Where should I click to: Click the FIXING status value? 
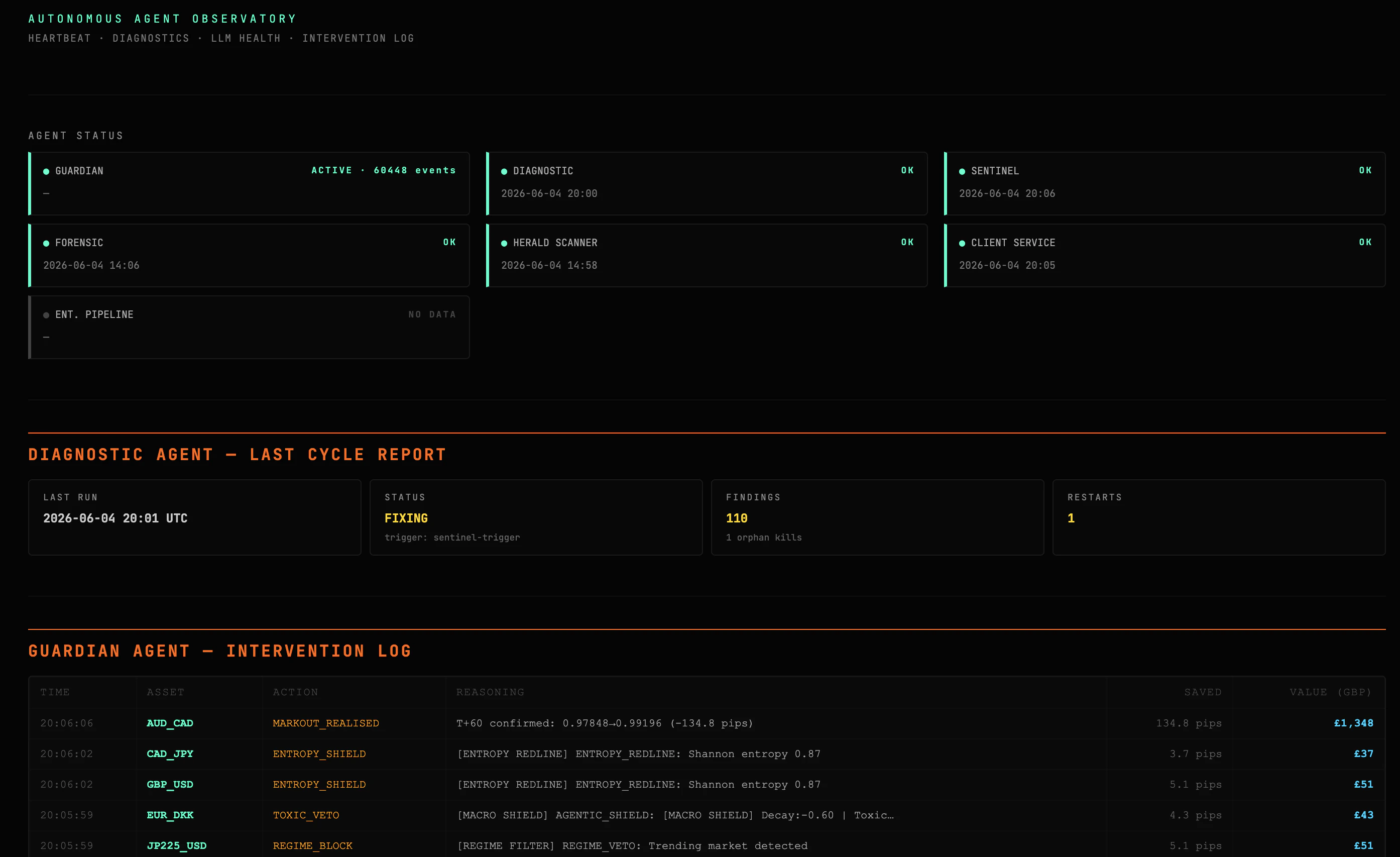point(406,518)
